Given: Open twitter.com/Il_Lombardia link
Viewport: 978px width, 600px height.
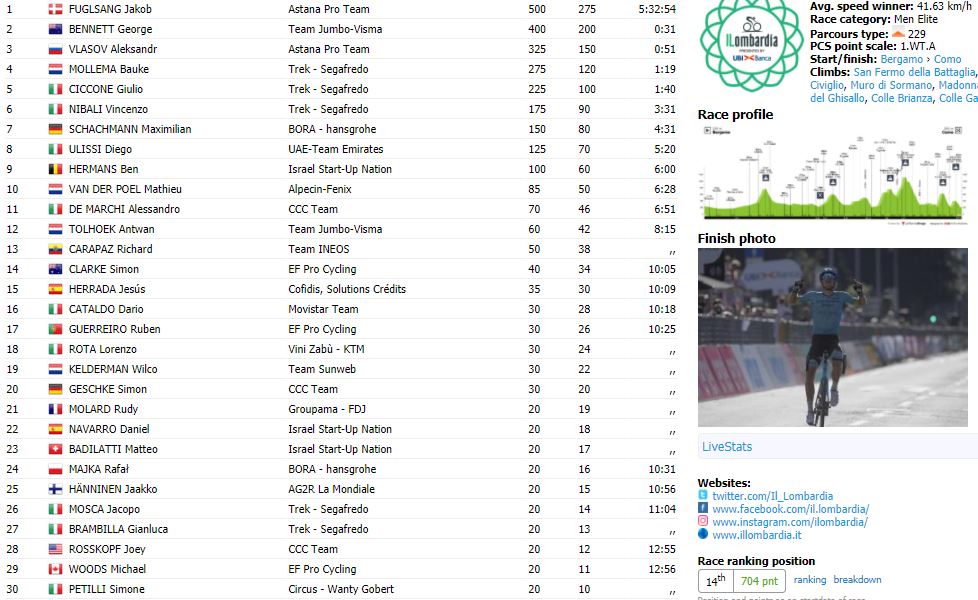Looking at the screenshot, I should (x=772, y=496).
